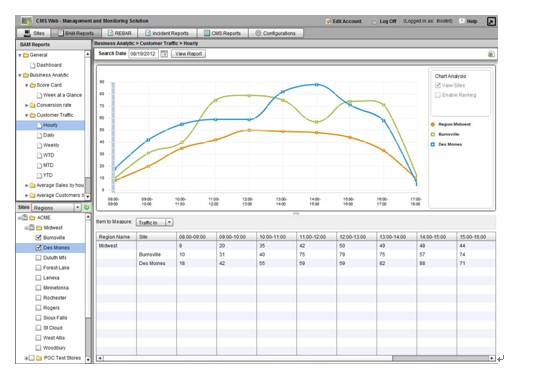
Task: Switch to the Sites tab
Action: [x=34, y=33]
